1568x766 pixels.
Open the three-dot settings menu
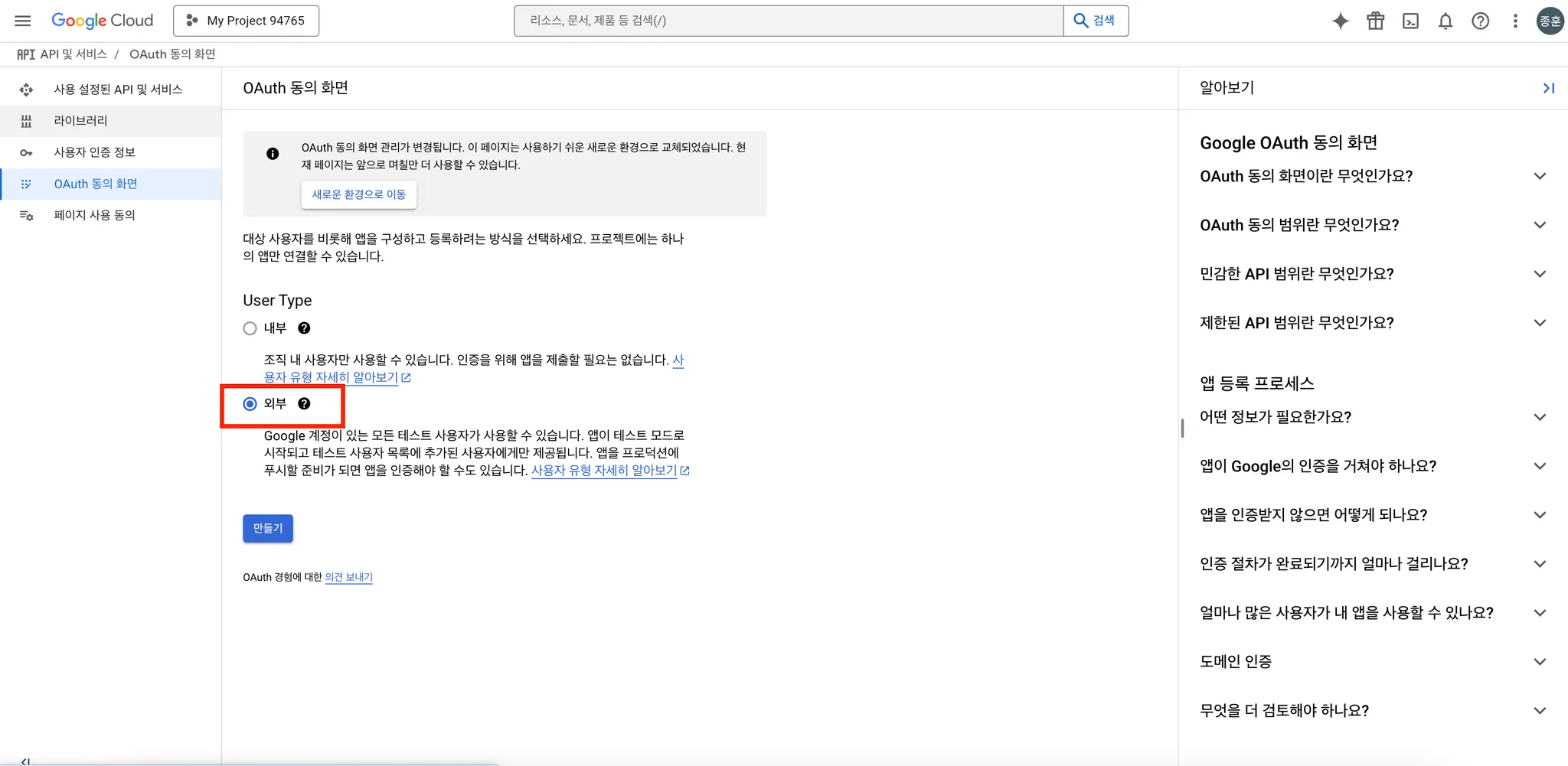coord(1515,21)
